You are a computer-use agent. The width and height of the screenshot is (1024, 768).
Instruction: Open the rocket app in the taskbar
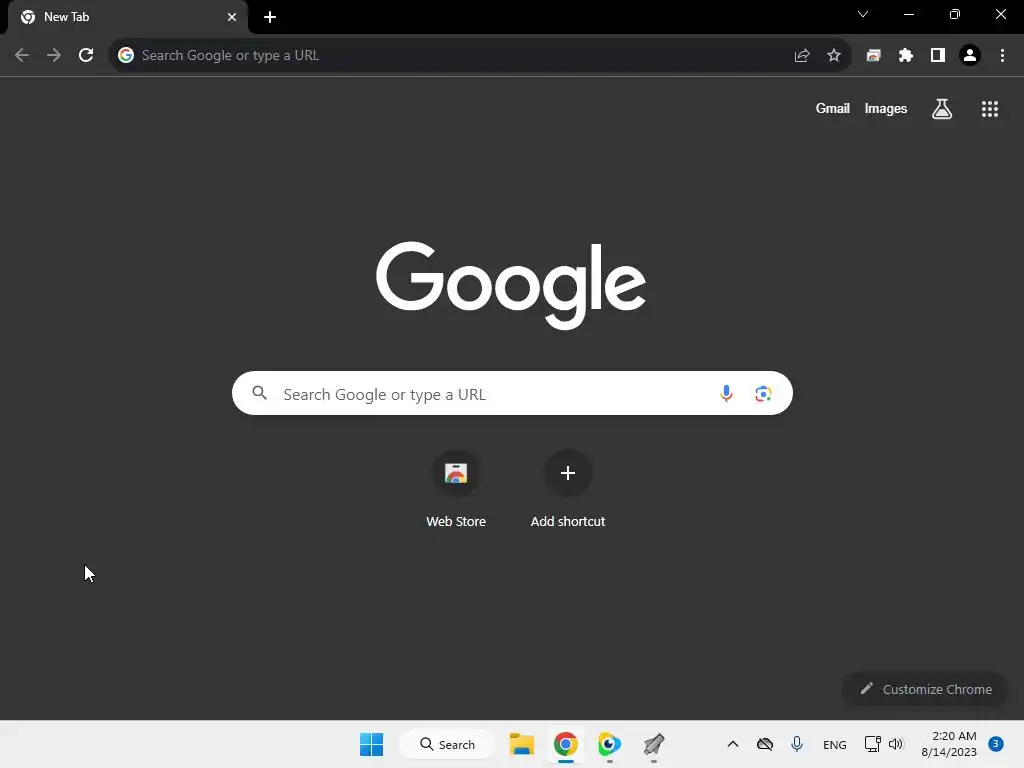(x=654, y=744)
